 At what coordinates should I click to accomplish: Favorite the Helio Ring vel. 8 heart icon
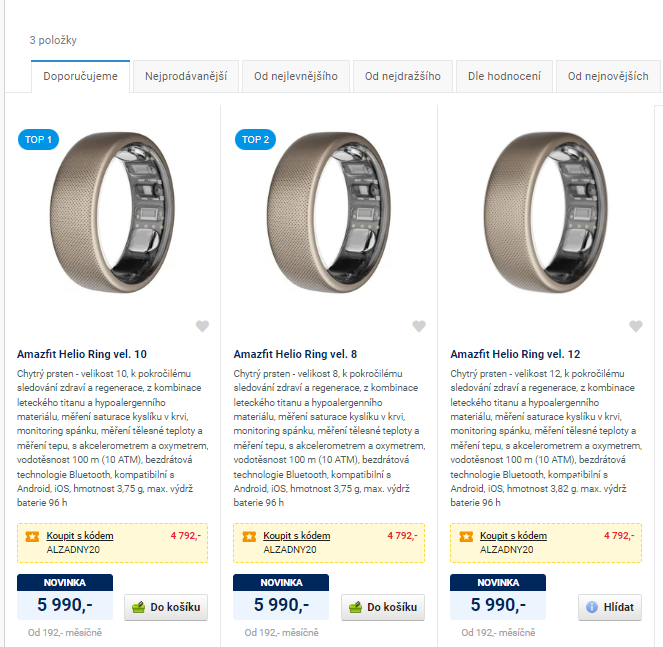(419, 326)
